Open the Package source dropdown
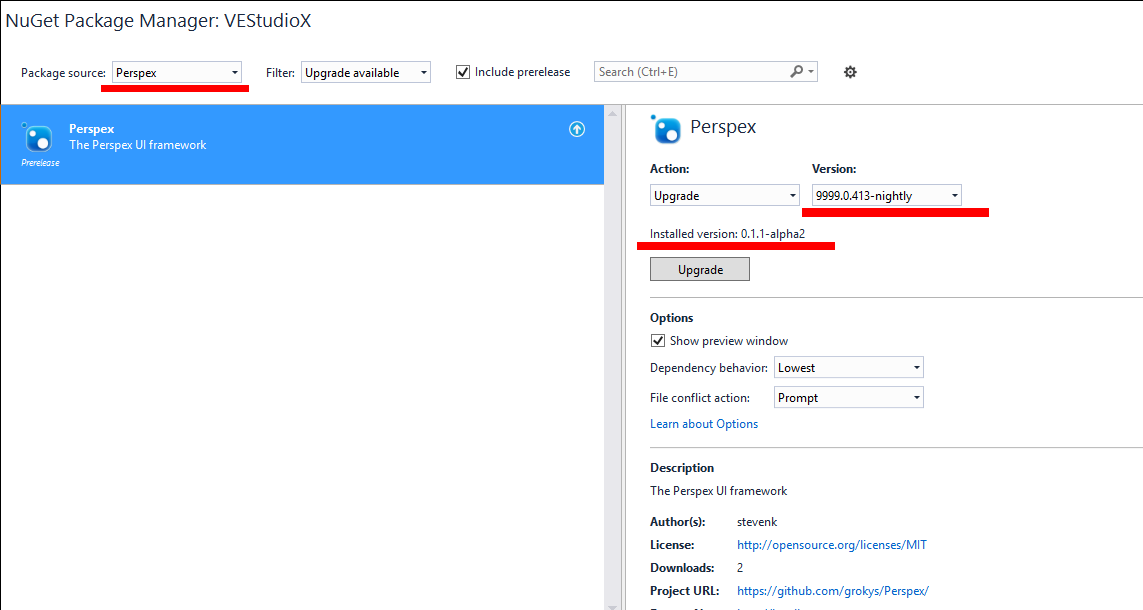Image resolution: width=1143 pixels, height=610 pixels. (x=176, y=73)
